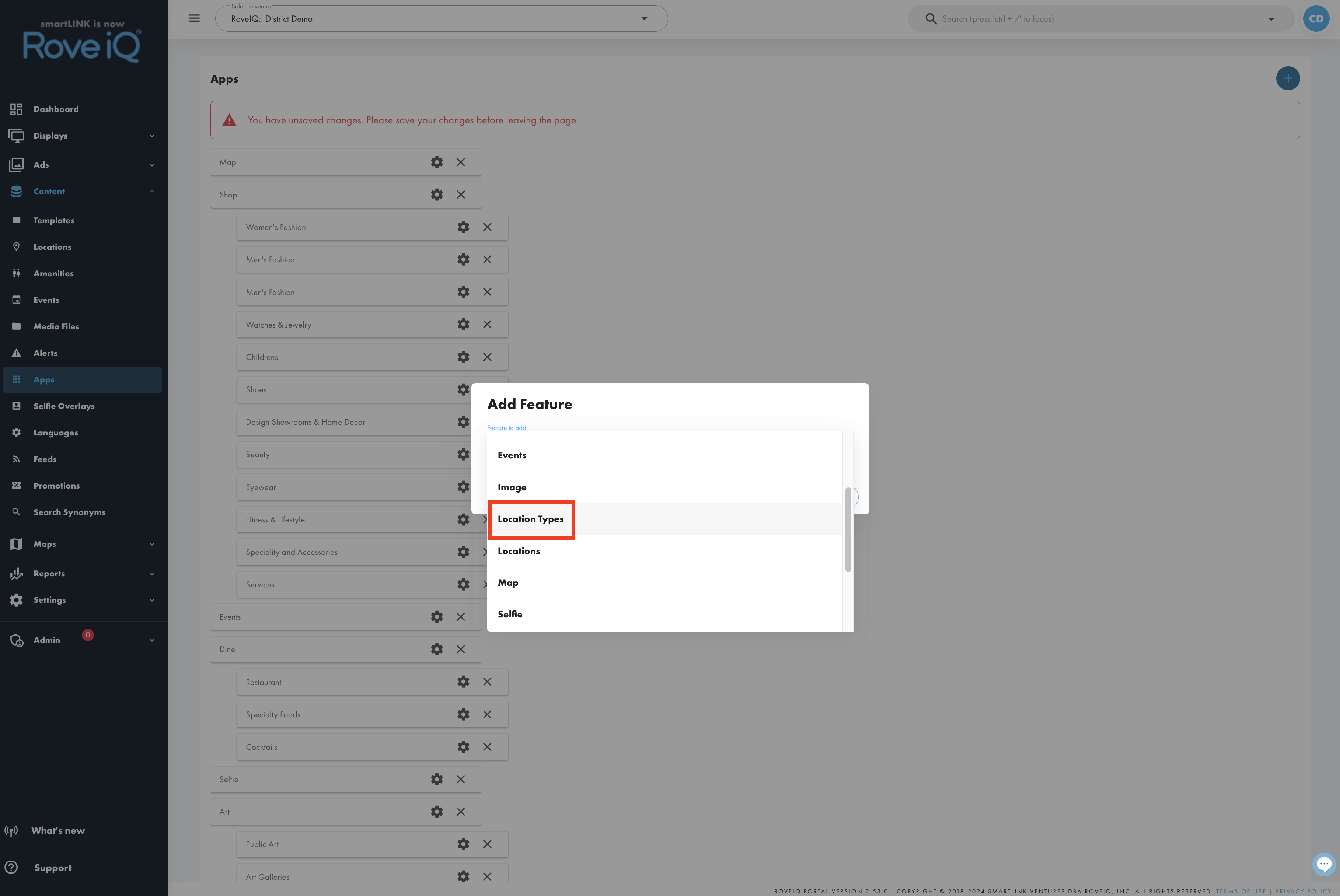Remove the Cocktails row
1340x896 pixels.
click(487, 747)
